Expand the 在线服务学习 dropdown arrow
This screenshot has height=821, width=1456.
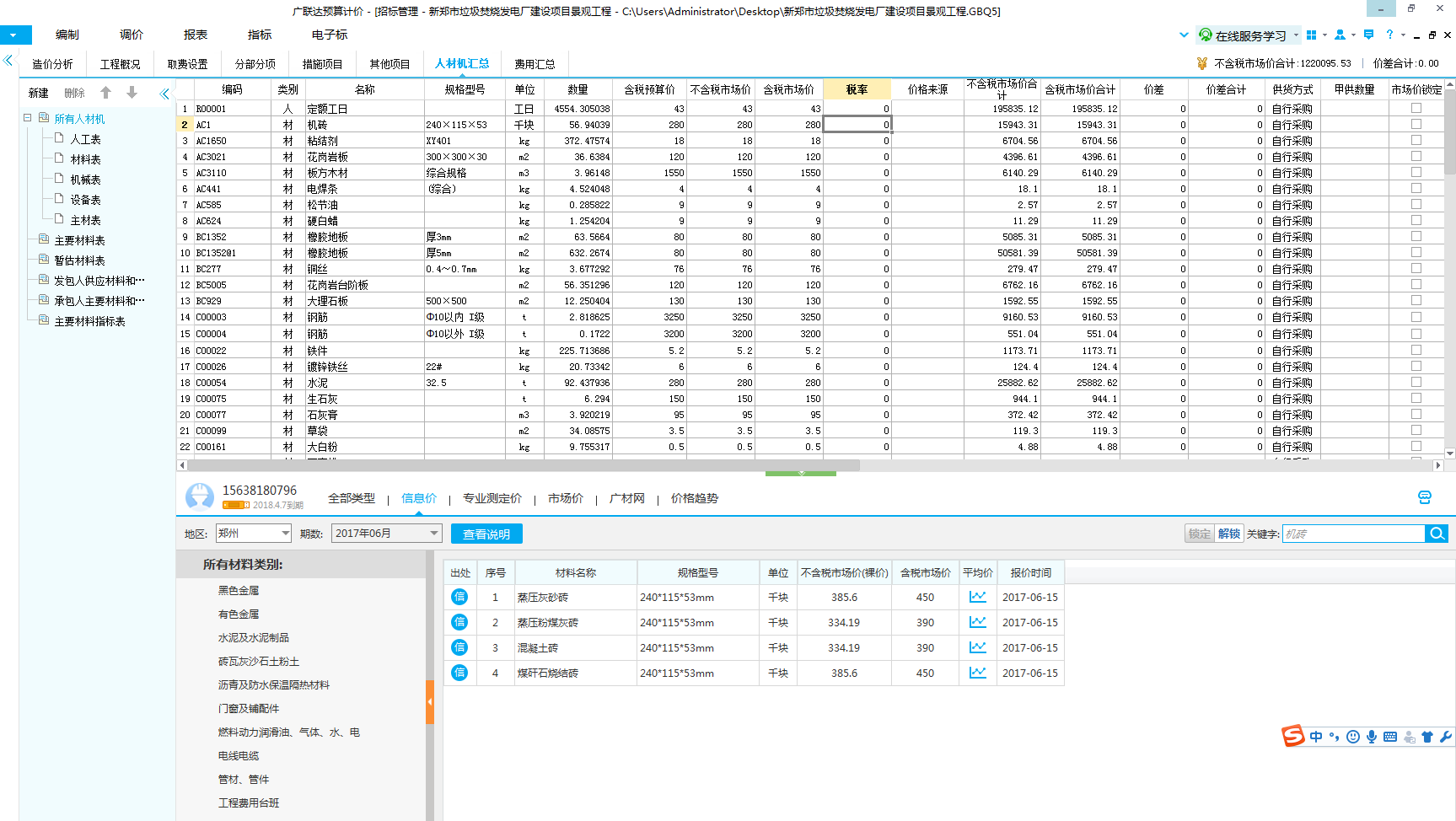1296,35
